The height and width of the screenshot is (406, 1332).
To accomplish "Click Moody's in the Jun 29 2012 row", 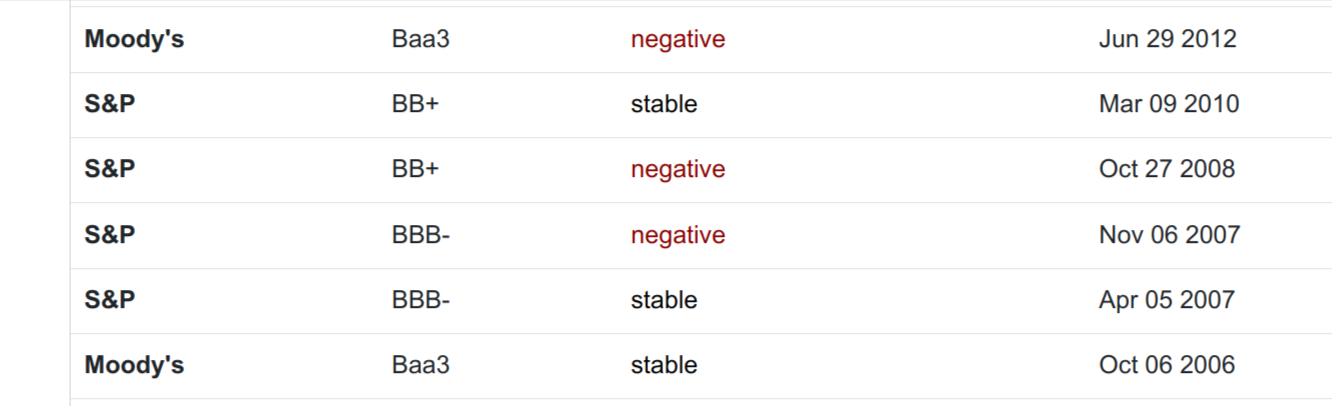I will coord(134,39).
